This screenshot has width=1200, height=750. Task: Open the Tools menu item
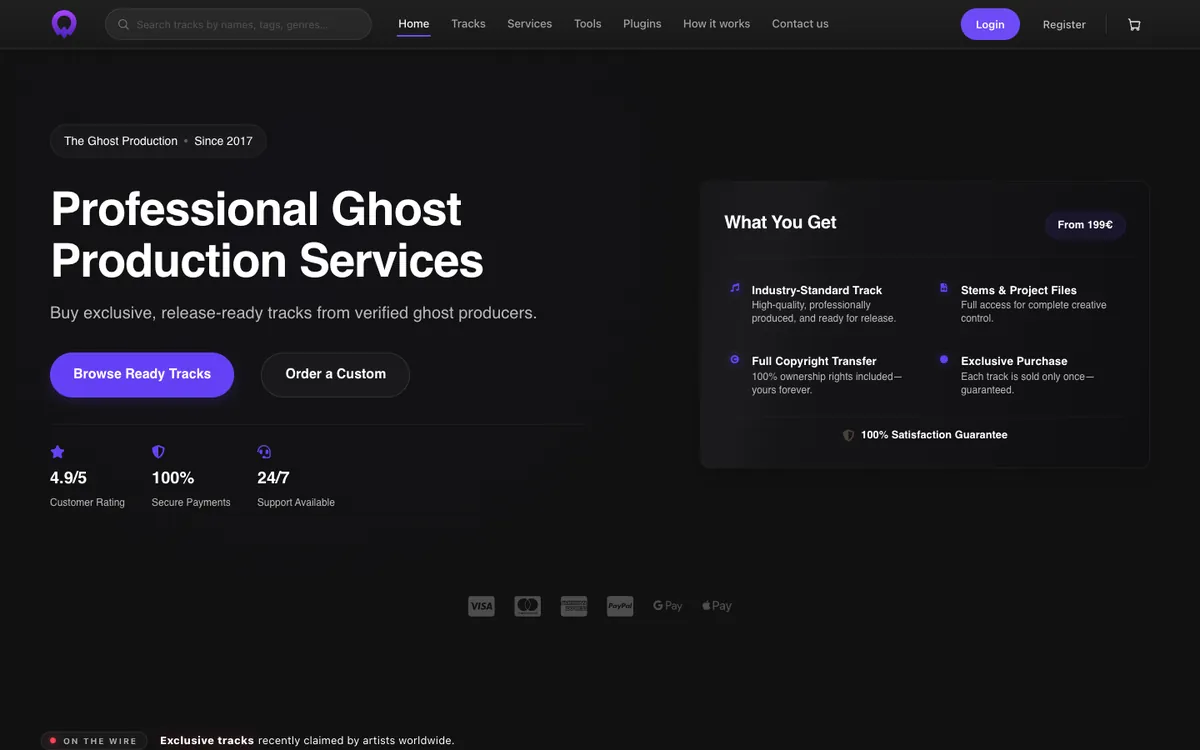pyautogui.click(x=588, y=24)
